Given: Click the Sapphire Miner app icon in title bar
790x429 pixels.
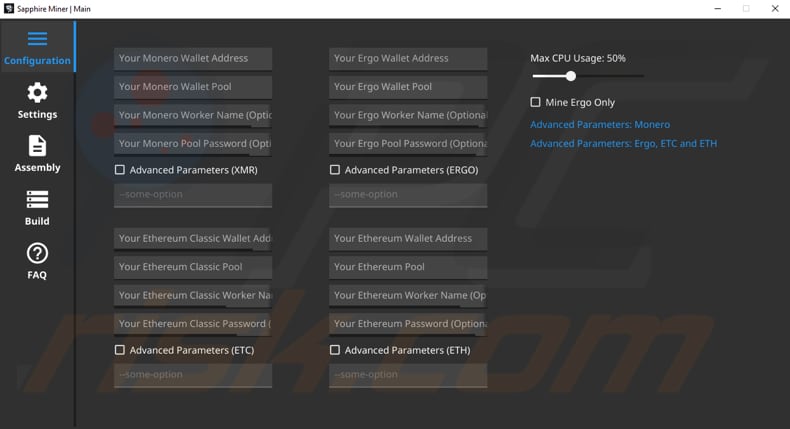Looking at the screenshot, I should pos(9,9).
